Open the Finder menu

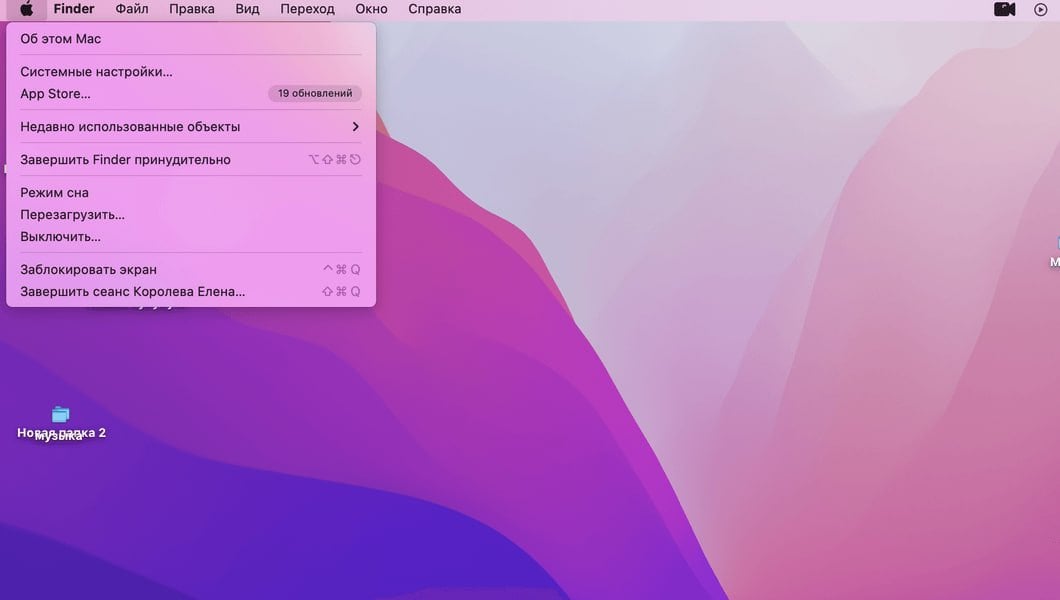[74, 9]
